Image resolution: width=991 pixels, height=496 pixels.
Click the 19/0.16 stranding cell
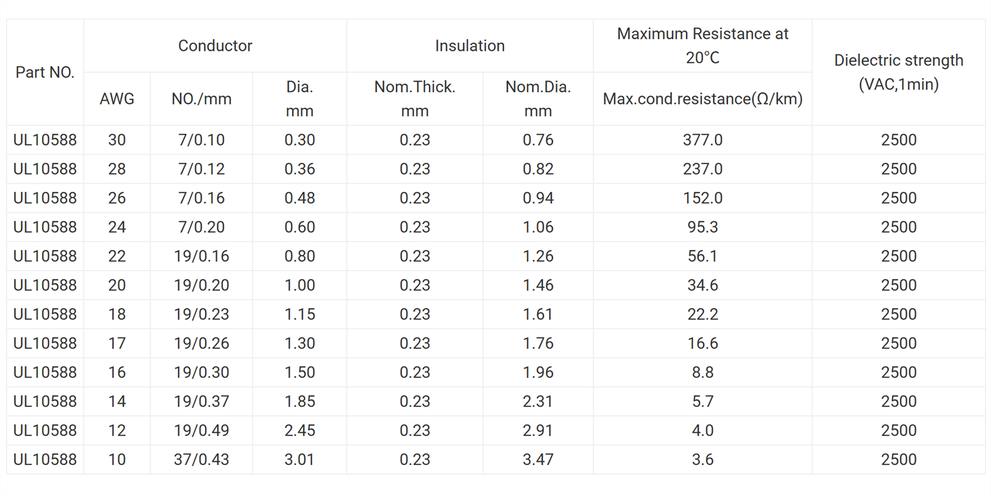point(201,256)
